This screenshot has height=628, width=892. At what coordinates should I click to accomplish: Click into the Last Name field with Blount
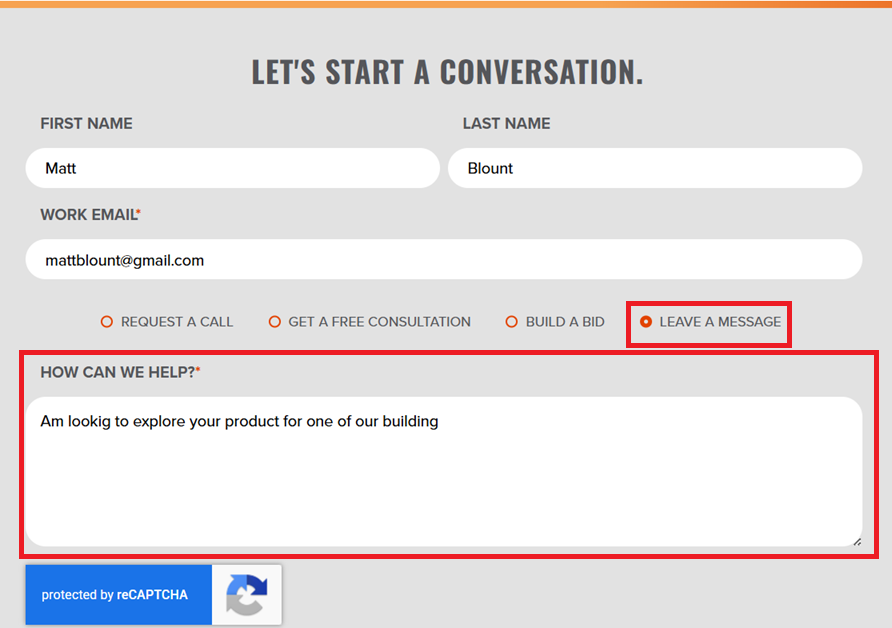click(x=655, y=168)
